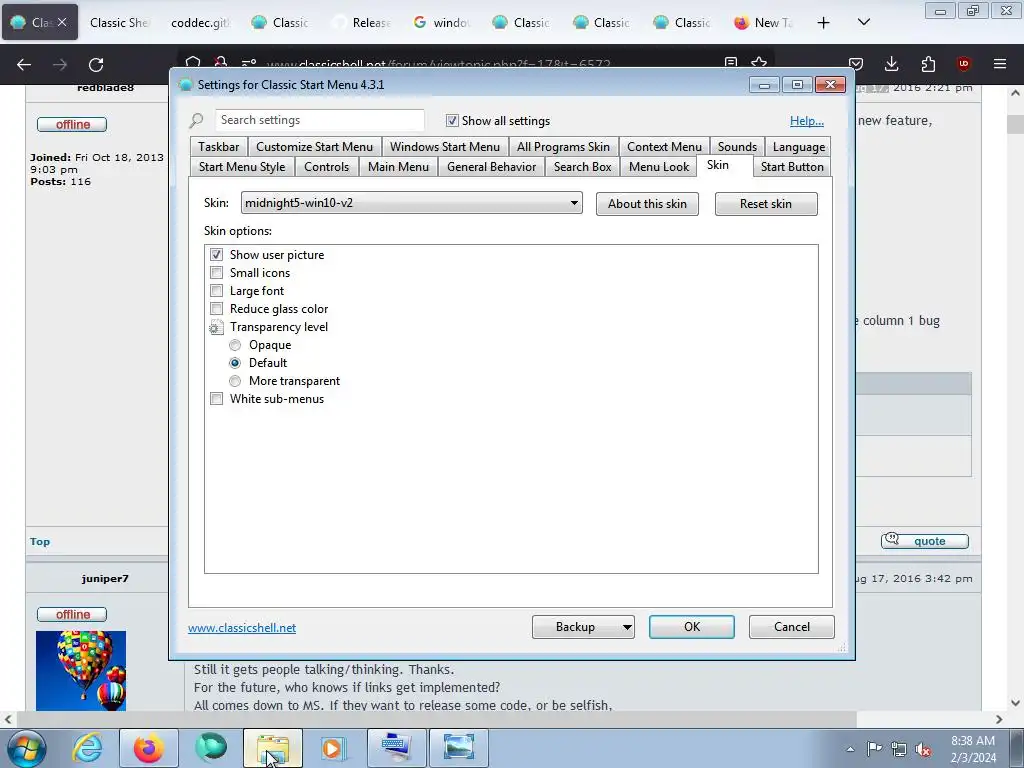Screen dimensions: 1024x768
Task: Open Windows Start Menu tab
Action: tap(445, 147)
